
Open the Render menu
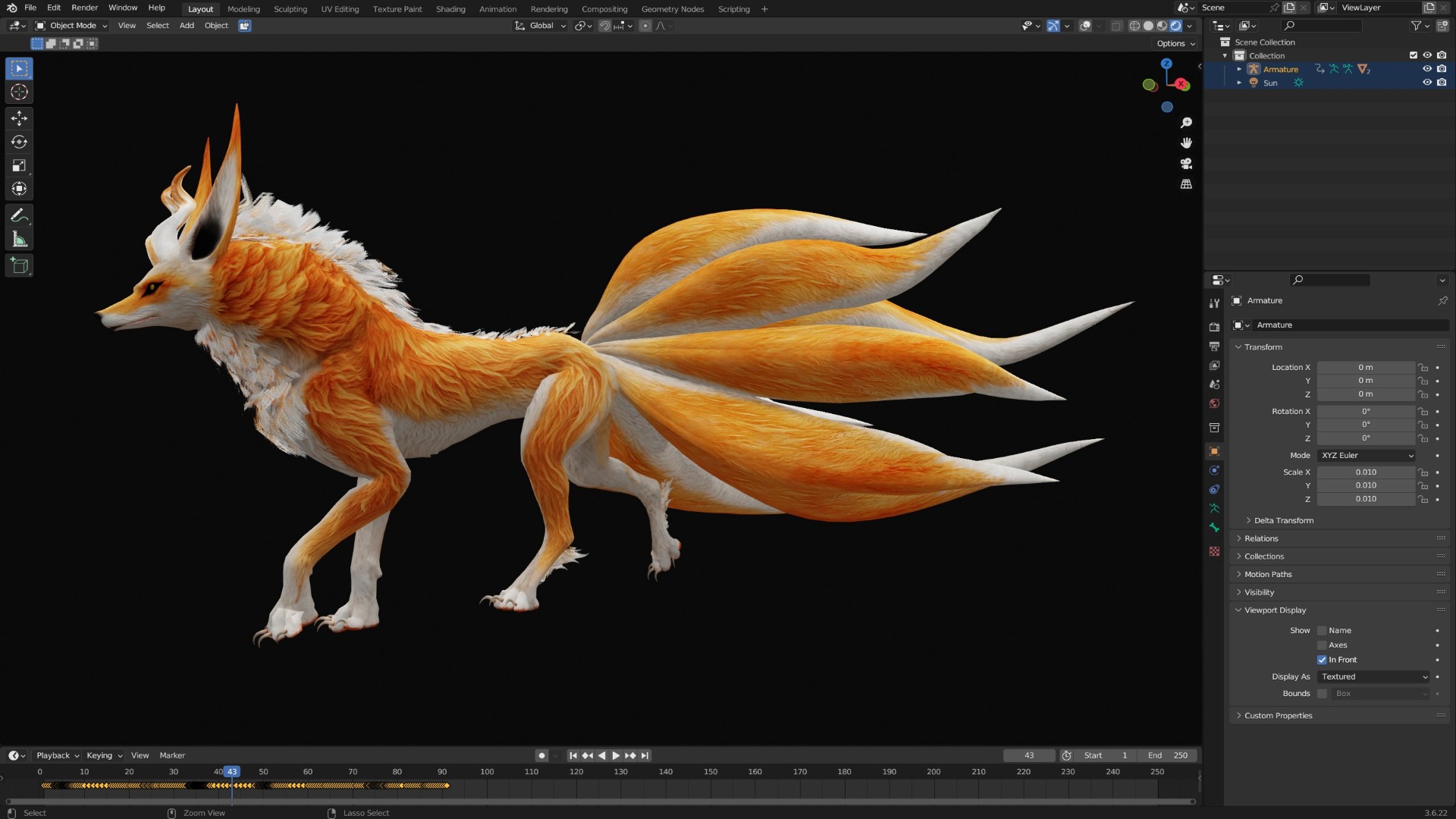coord(85,8)
